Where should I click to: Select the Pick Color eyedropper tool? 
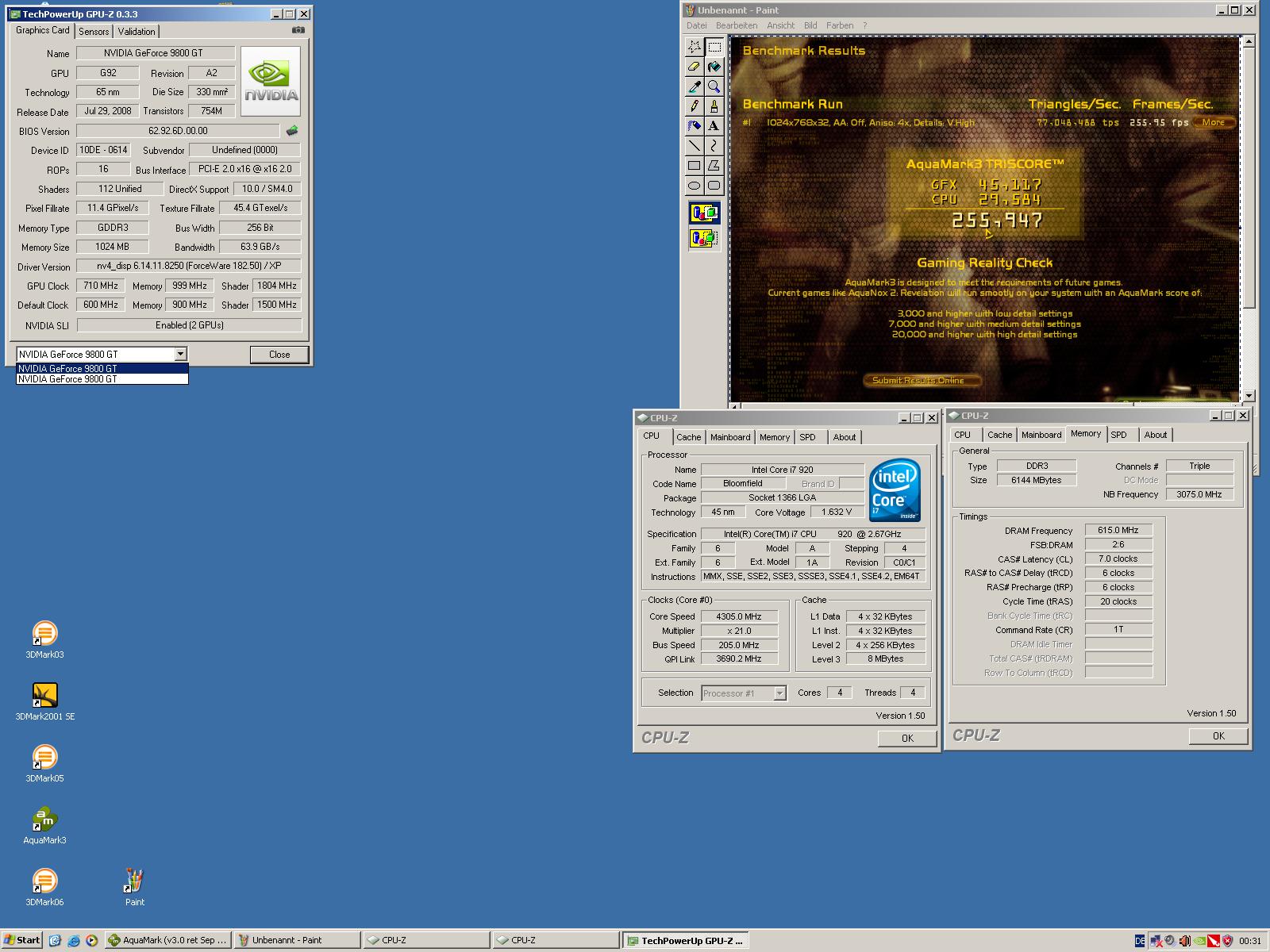[x=695, y=86]
